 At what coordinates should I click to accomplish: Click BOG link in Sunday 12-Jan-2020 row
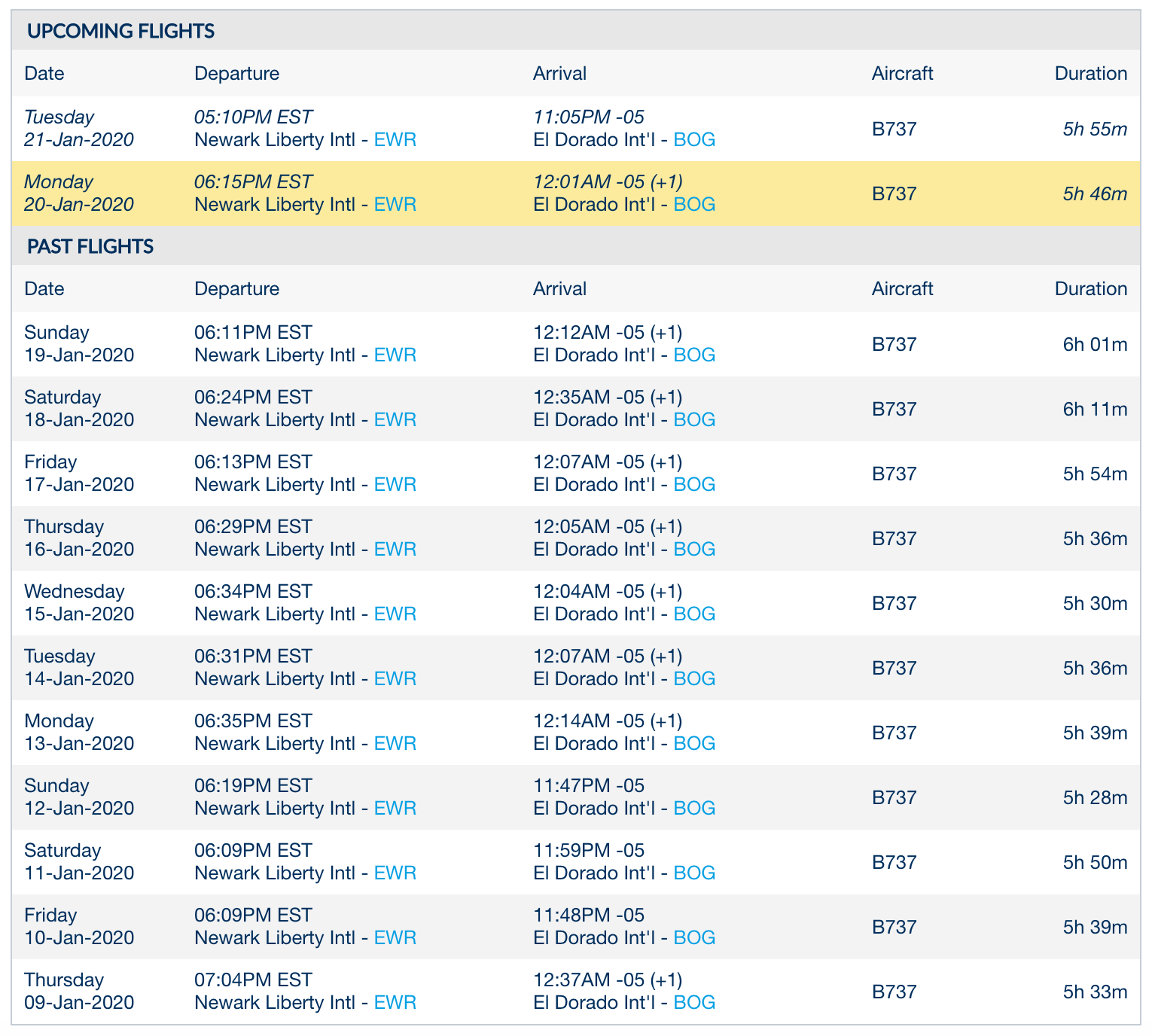coord(693,809)
